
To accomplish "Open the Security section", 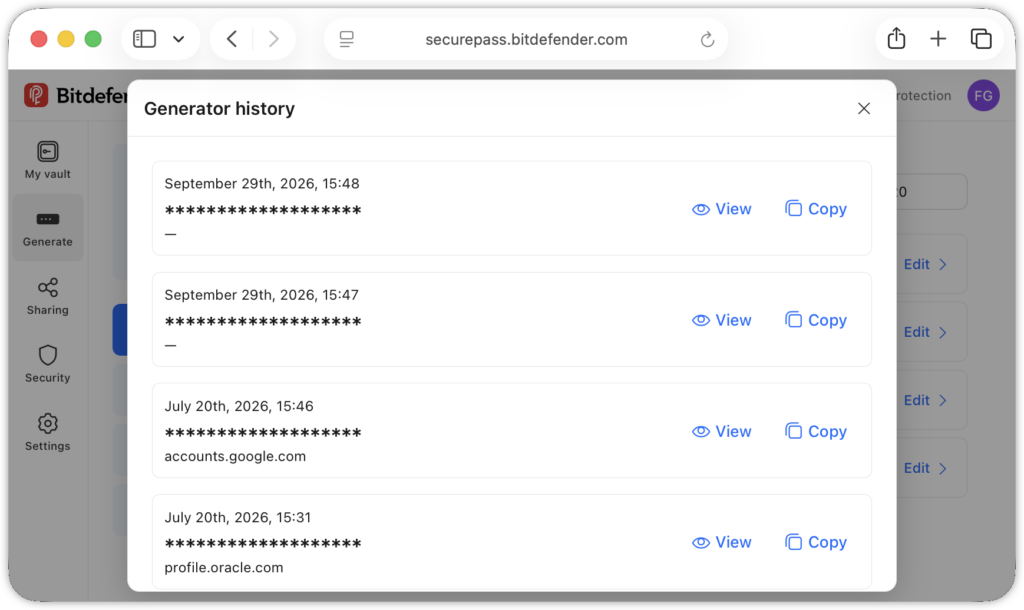I will point(48,364).
